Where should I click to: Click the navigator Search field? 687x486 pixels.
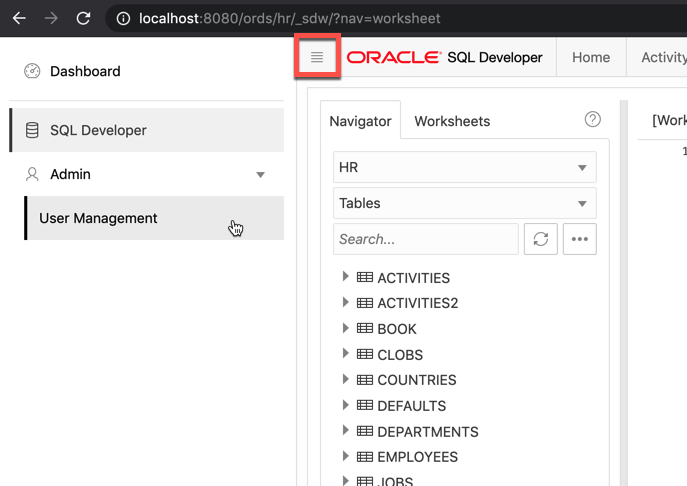425,239
